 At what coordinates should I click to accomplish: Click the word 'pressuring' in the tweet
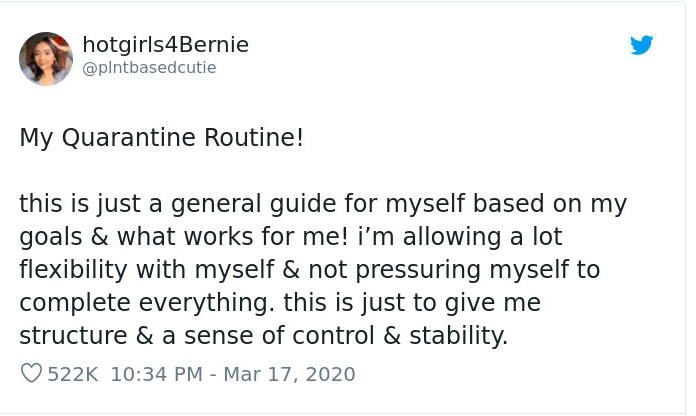[418, 271]
